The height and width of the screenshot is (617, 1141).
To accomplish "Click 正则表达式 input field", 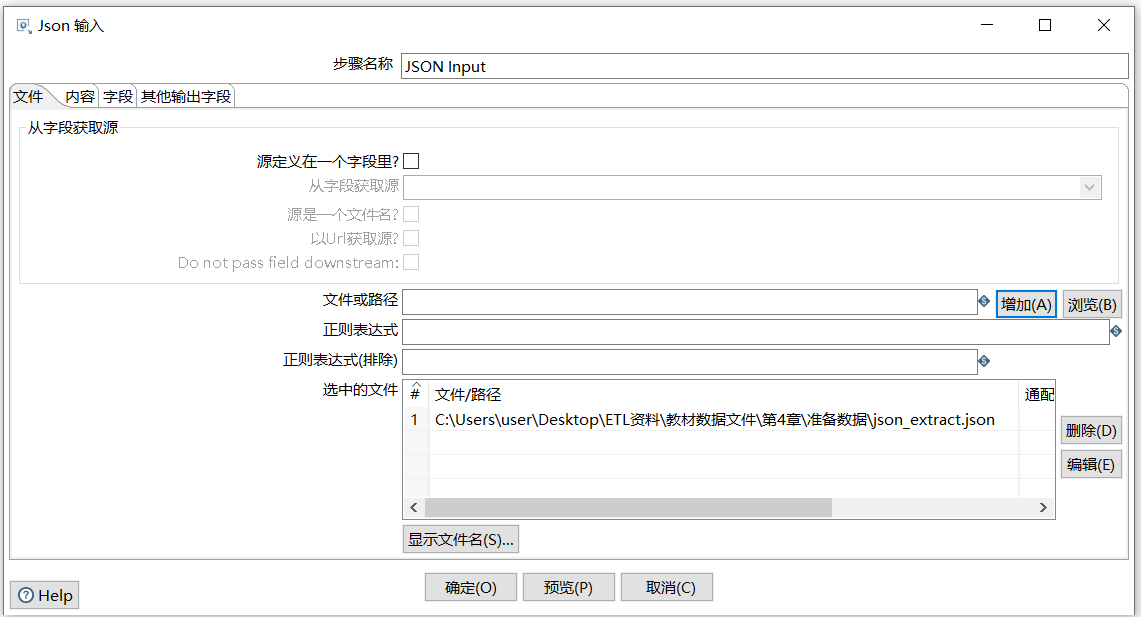I will click(x=755, y=332).
